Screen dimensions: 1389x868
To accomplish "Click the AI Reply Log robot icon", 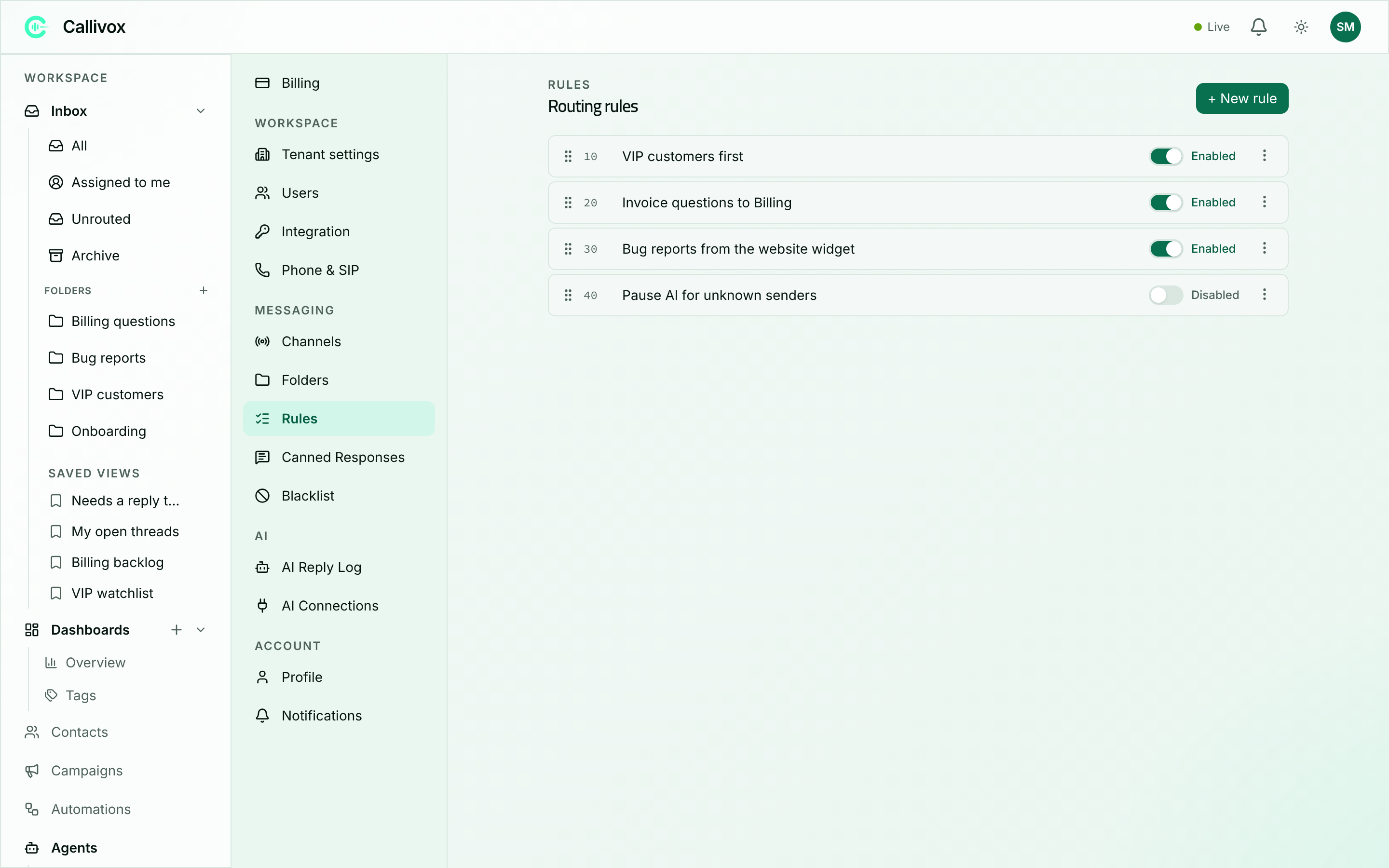I will pos(262,567).
